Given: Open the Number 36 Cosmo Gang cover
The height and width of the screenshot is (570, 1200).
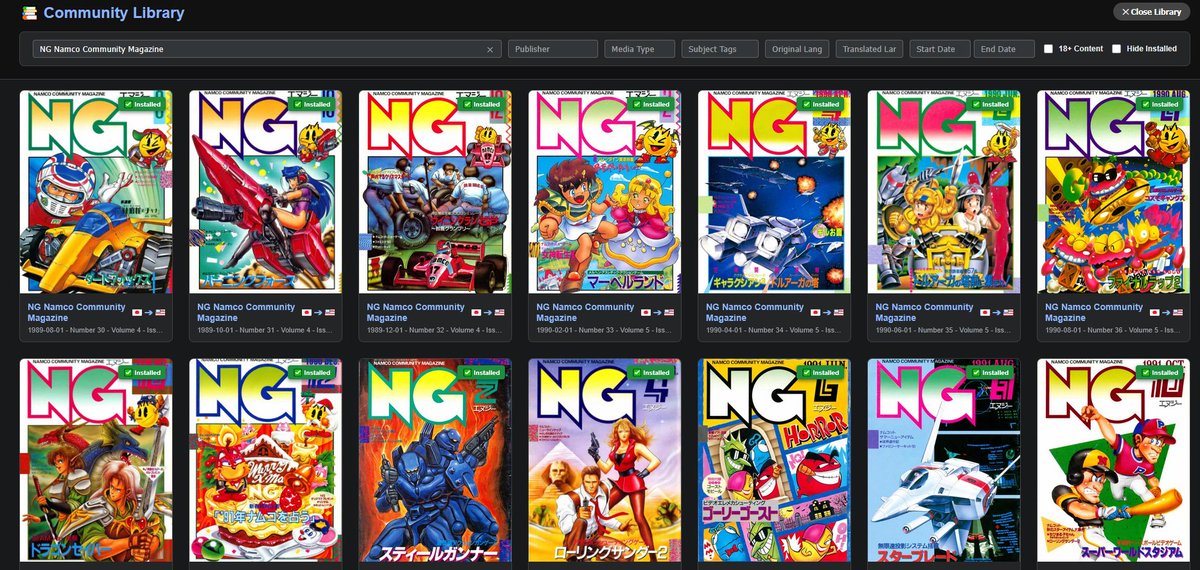Looking at the screenshot, I should [x=1113, y=191].
